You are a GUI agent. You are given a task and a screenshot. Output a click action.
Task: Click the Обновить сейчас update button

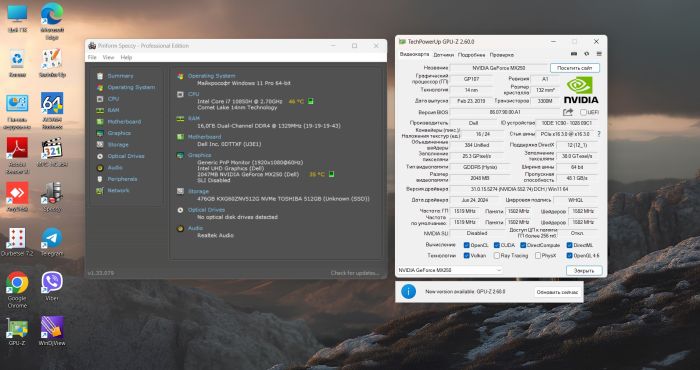tap(558, 292)
